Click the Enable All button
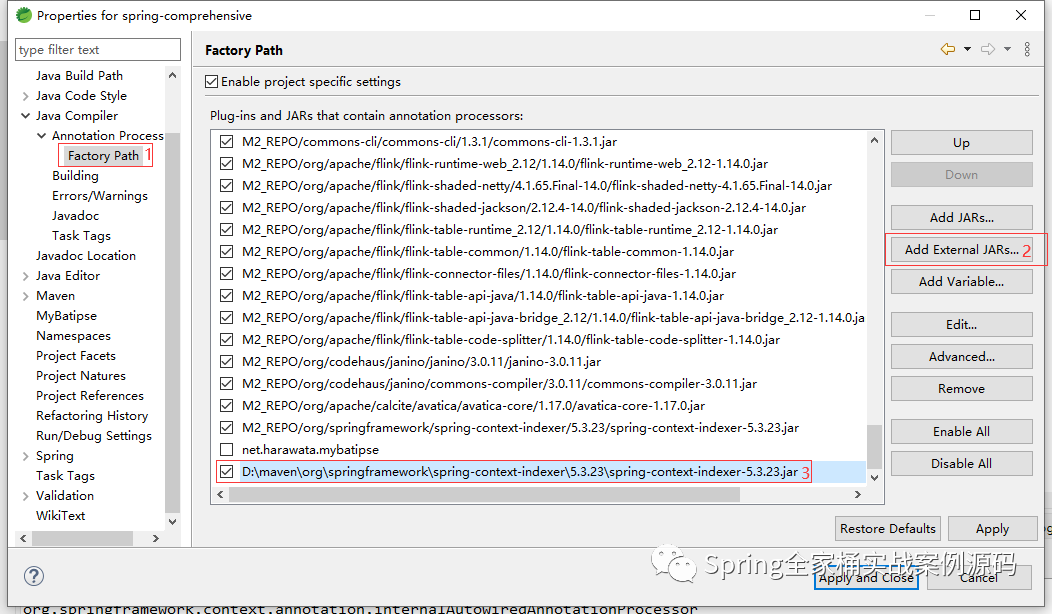The image size is (1052, 614). coord(961,431)
